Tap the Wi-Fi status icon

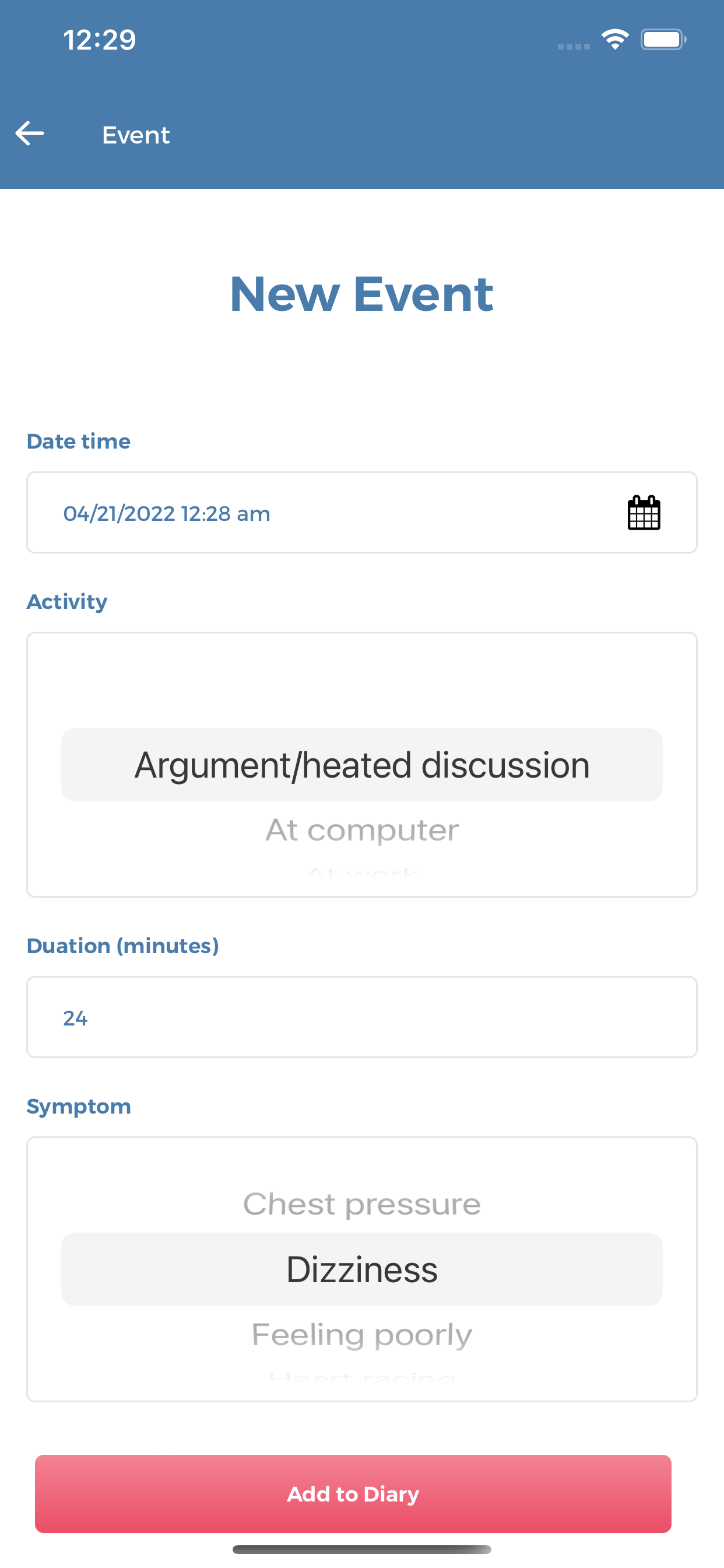(x=615, y=40)
